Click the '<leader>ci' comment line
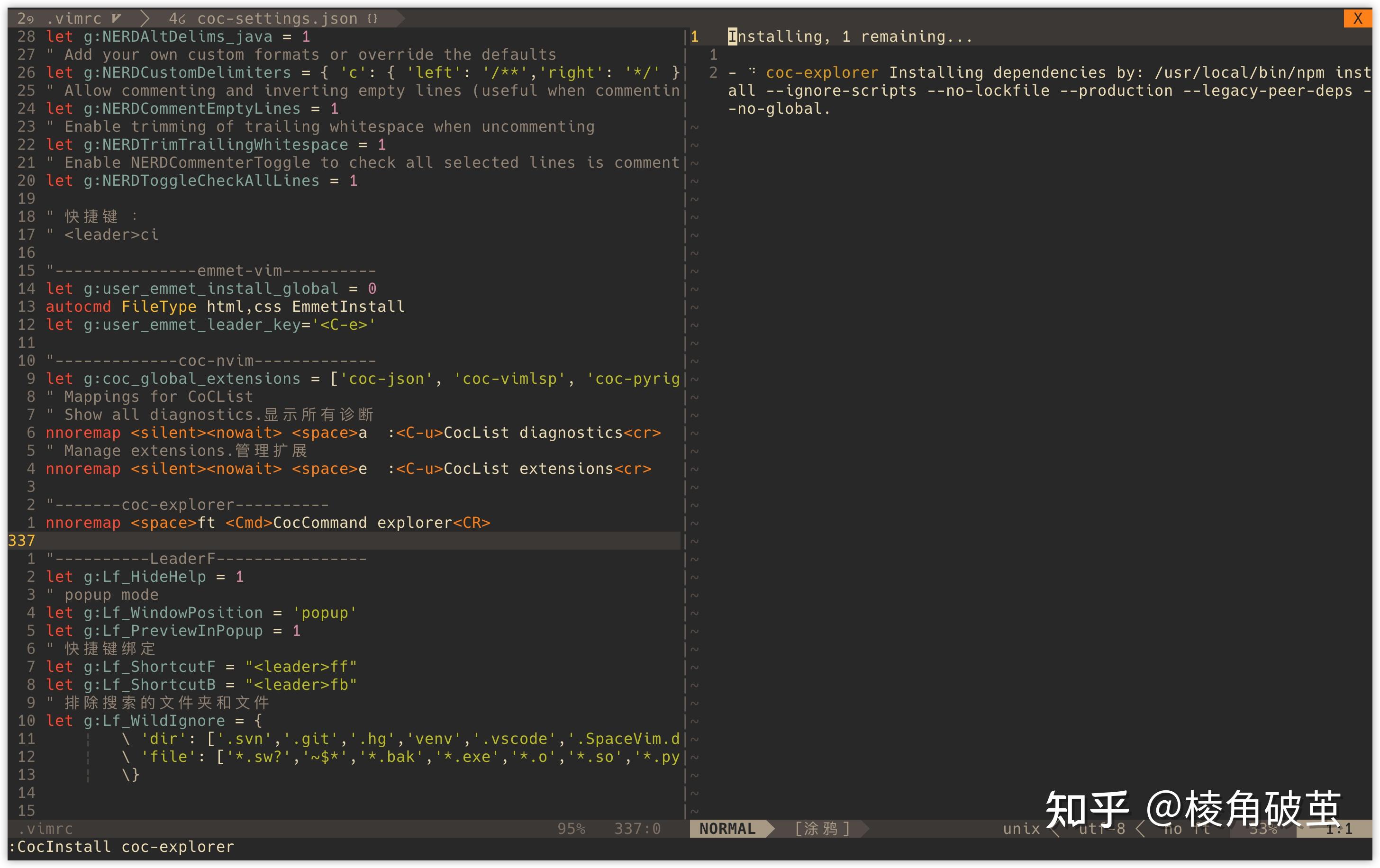1380x868 pixels. (102, 235)
